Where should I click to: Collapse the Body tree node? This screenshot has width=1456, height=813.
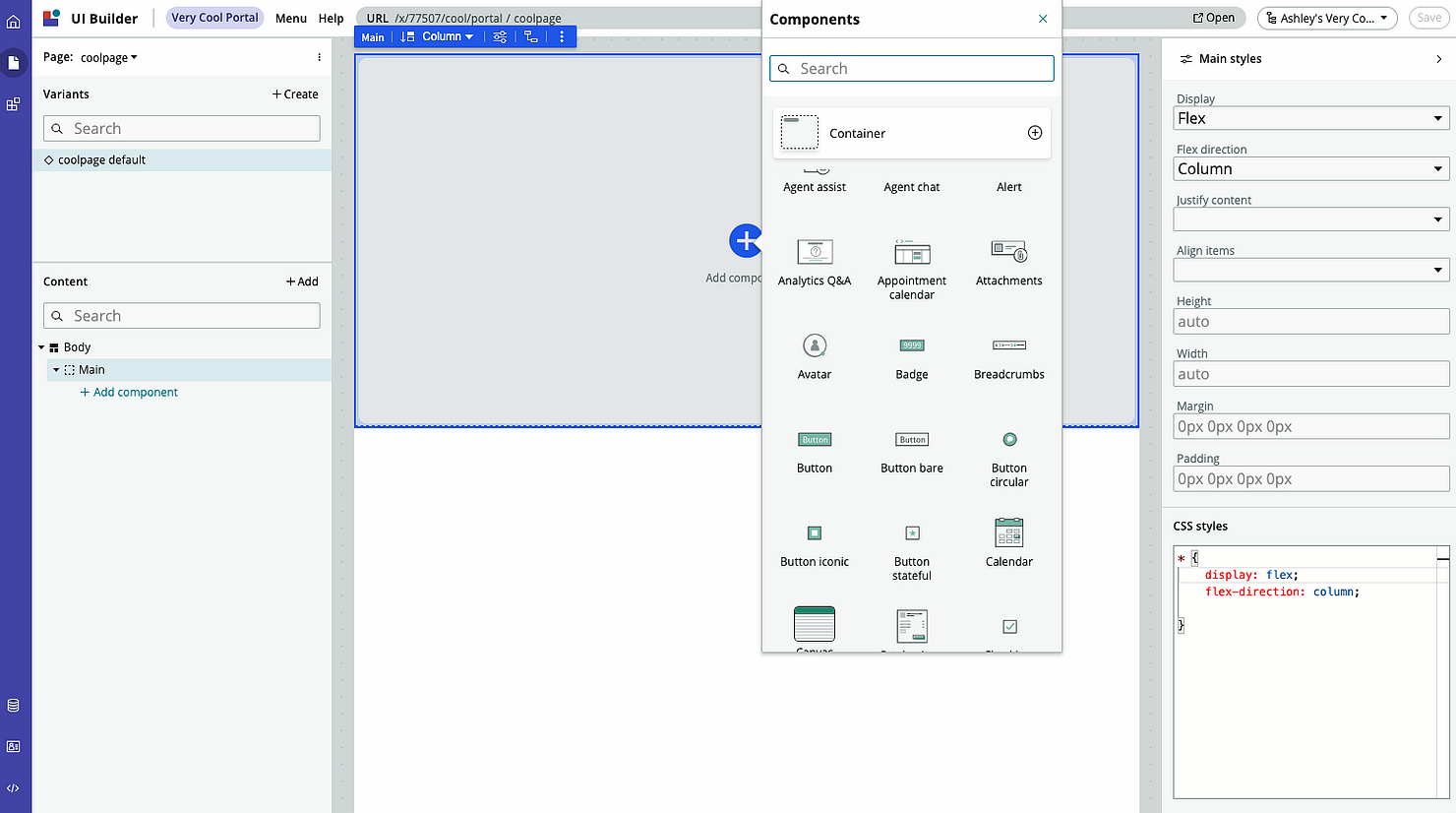point(41,347)
